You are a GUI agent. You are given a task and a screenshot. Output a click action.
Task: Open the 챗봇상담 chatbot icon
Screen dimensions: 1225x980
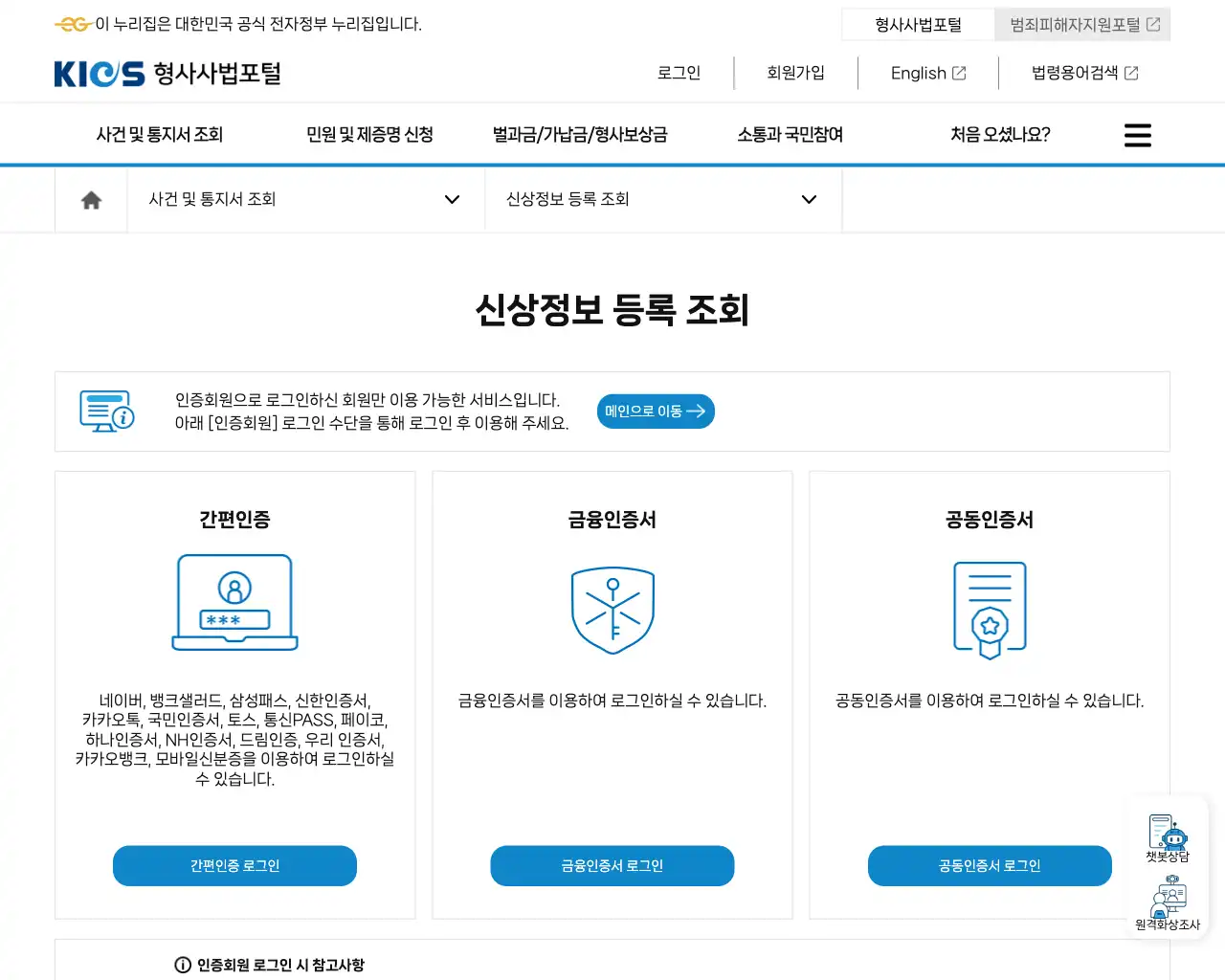[1168, 838]
